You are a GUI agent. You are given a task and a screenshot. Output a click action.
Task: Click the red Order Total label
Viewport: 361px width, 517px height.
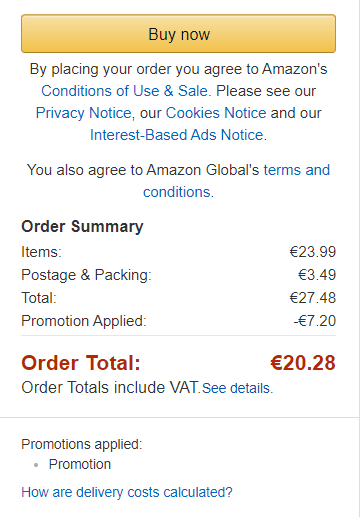pos(81,363)
